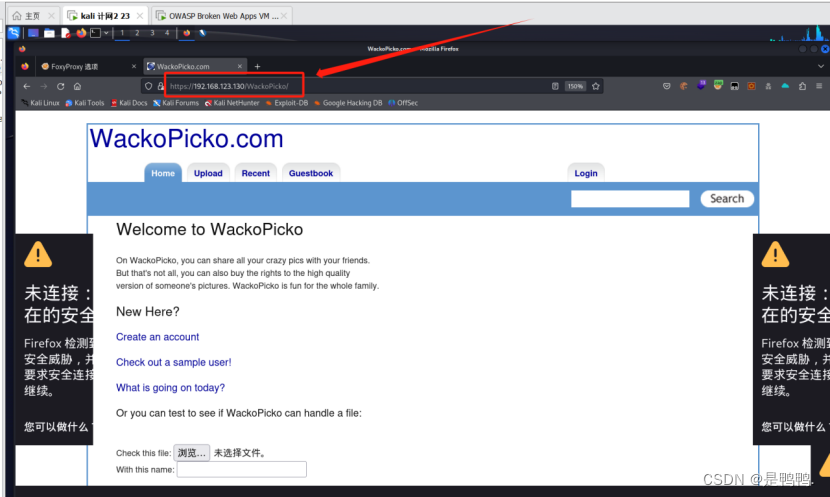Viewport: 830px width, 497px height.
Task: Select workspace 1 in Kali panel
Action: click(x=122, y=33)
